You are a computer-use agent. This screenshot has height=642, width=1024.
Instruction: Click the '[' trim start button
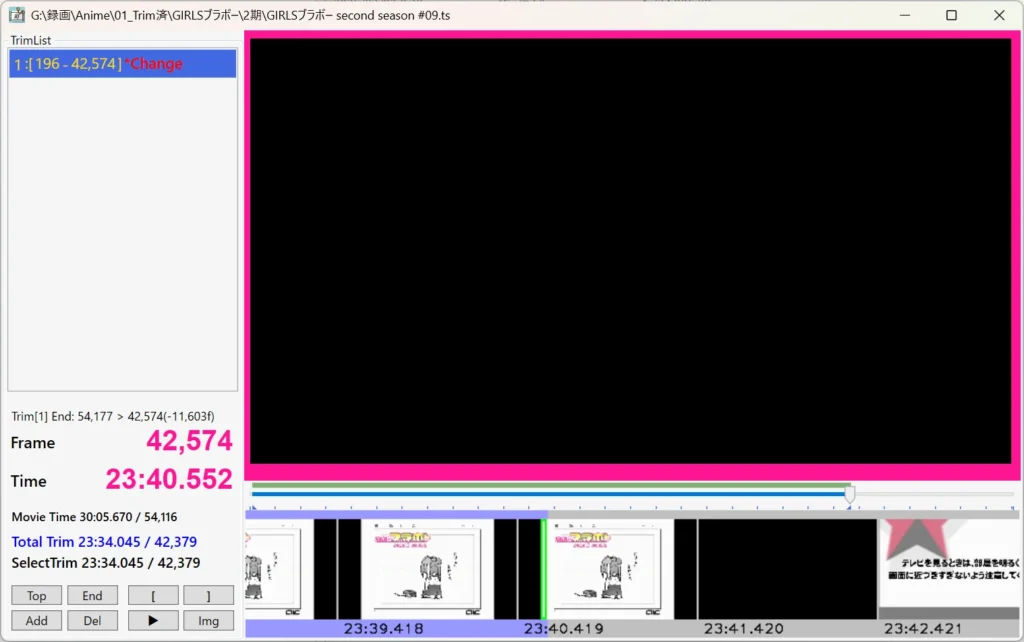coord(153,596)
